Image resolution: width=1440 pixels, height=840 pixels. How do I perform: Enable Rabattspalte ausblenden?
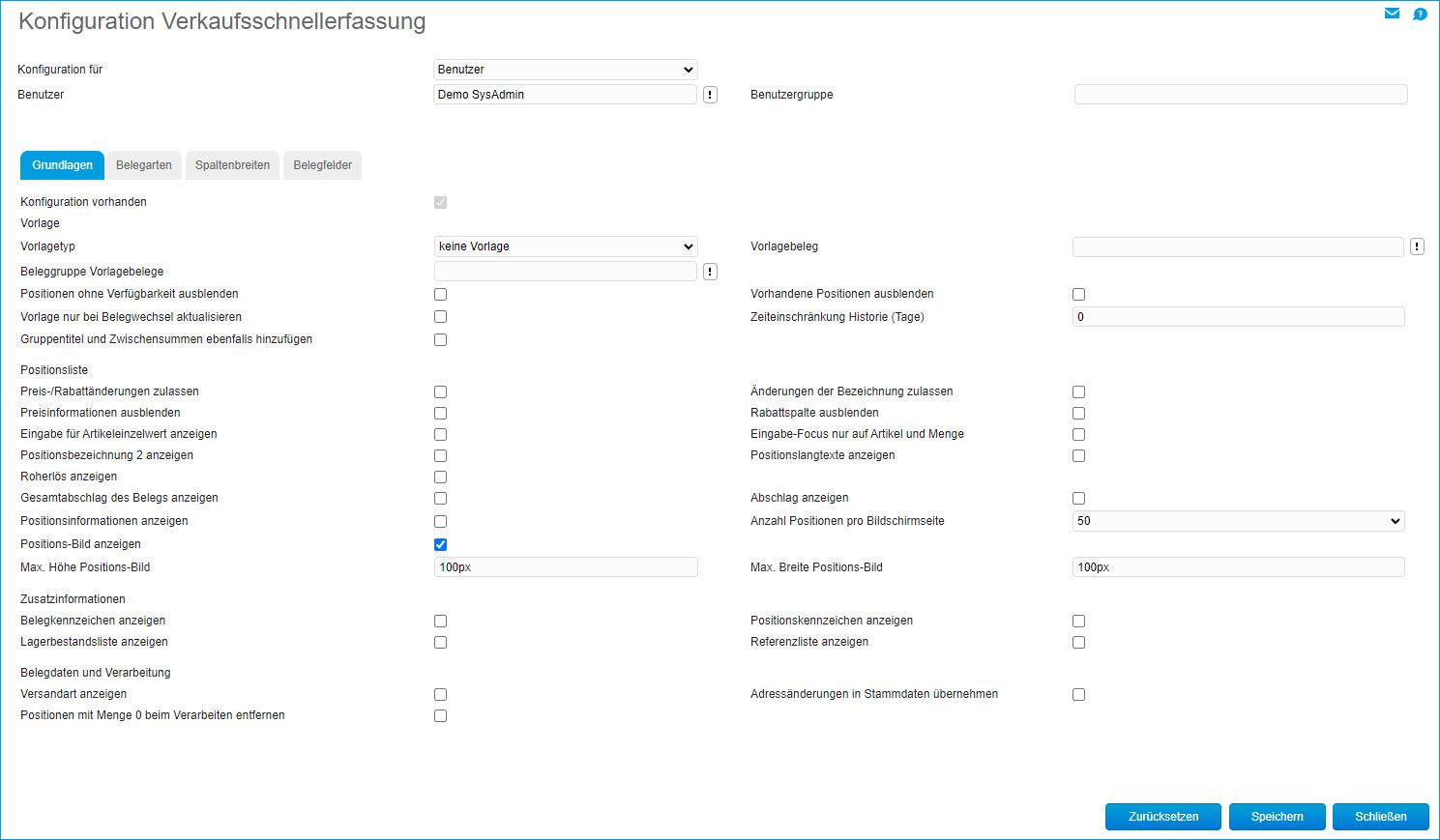(1078, 413)
